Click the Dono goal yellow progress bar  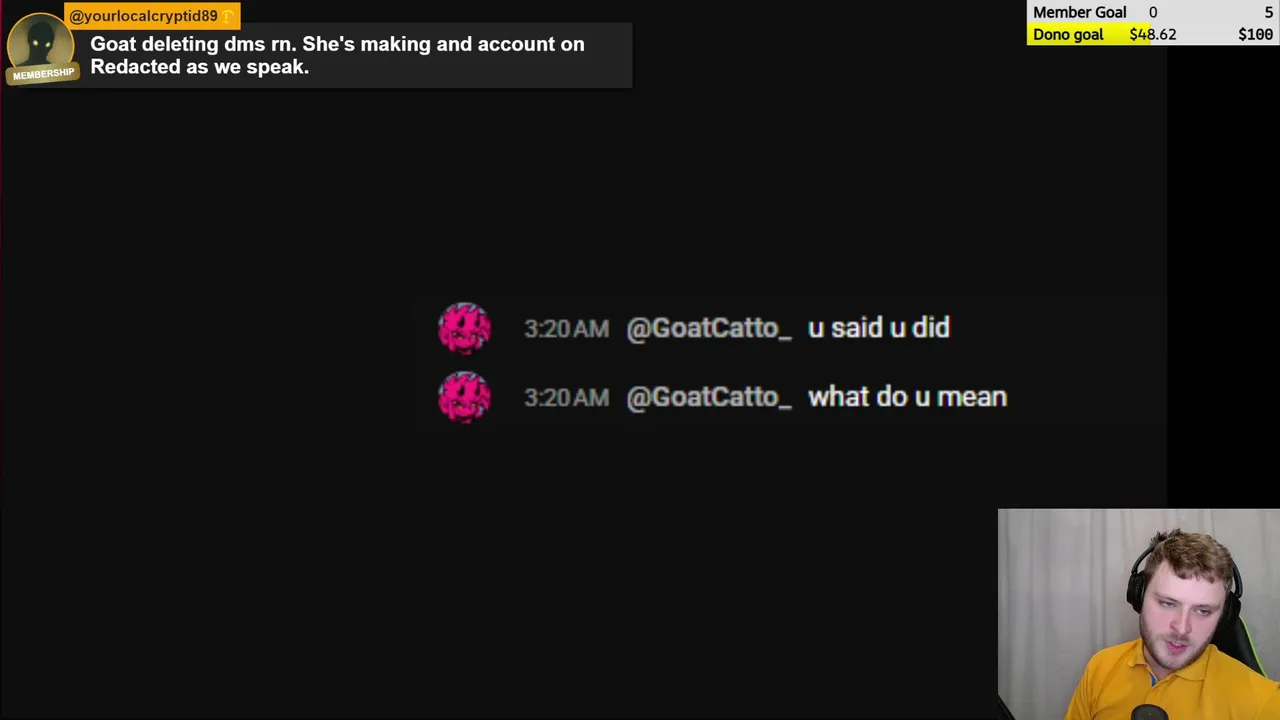pos(1090,34)
